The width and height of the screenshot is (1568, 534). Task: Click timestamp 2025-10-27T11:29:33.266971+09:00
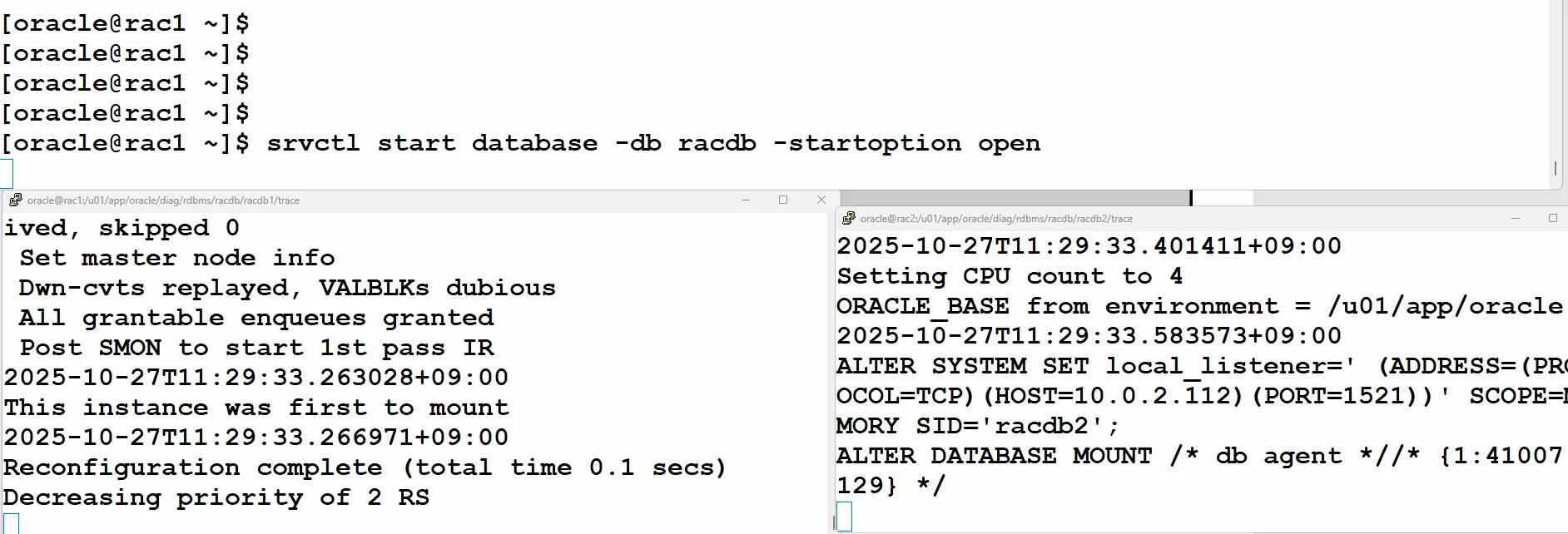[256, 438]
